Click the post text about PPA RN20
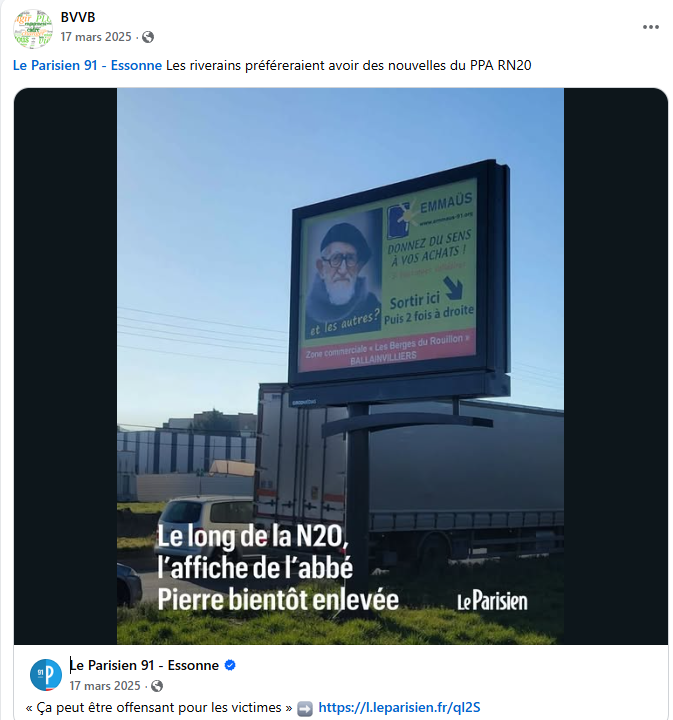 click(x=348, y=65)
